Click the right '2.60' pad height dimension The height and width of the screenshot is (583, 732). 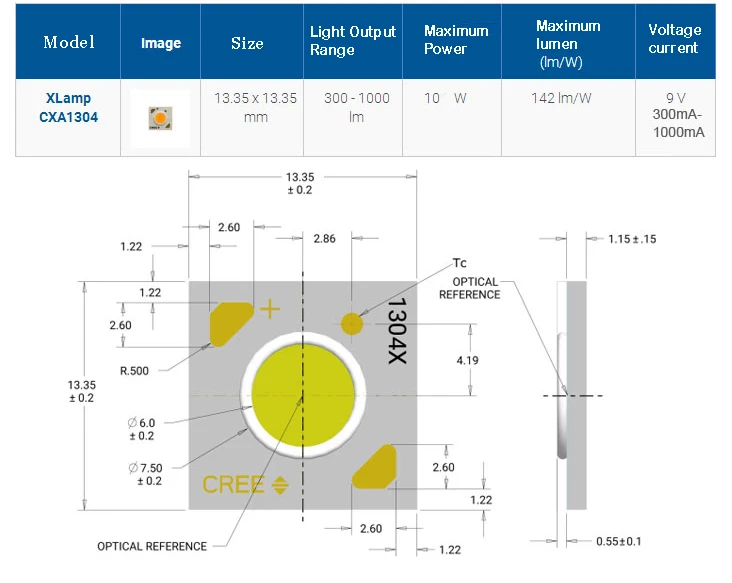[443, 467]
